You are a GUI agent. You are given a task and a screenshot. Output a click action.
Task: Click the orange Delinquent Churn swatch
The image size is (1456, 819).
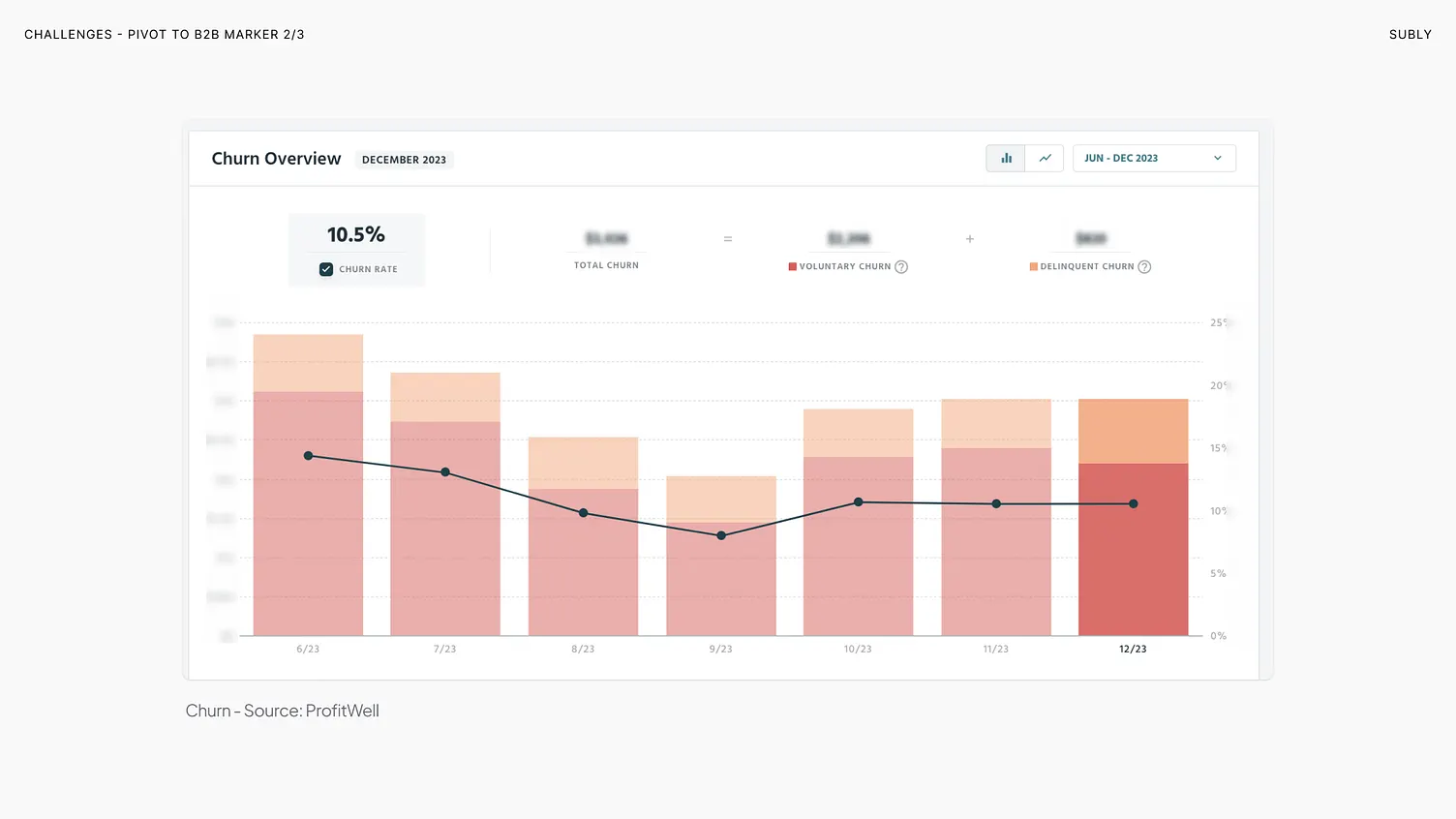(x=1035, y=266)
